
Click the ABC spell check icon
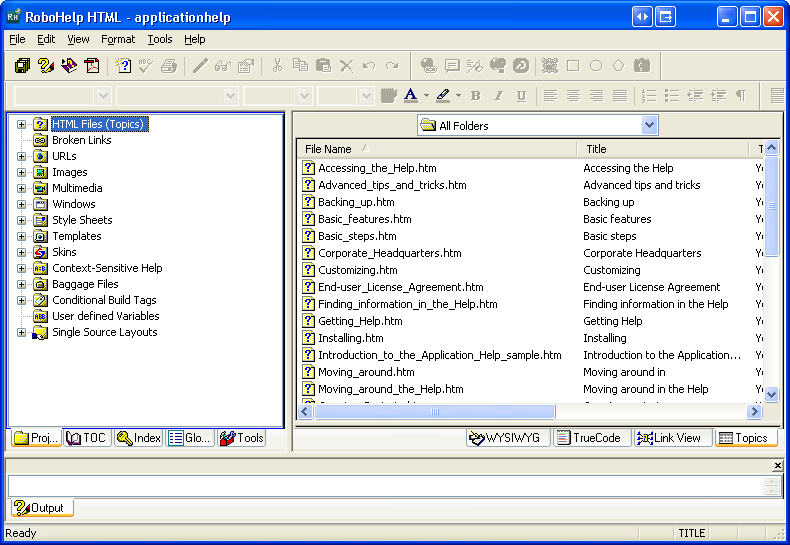pos(146,65)
